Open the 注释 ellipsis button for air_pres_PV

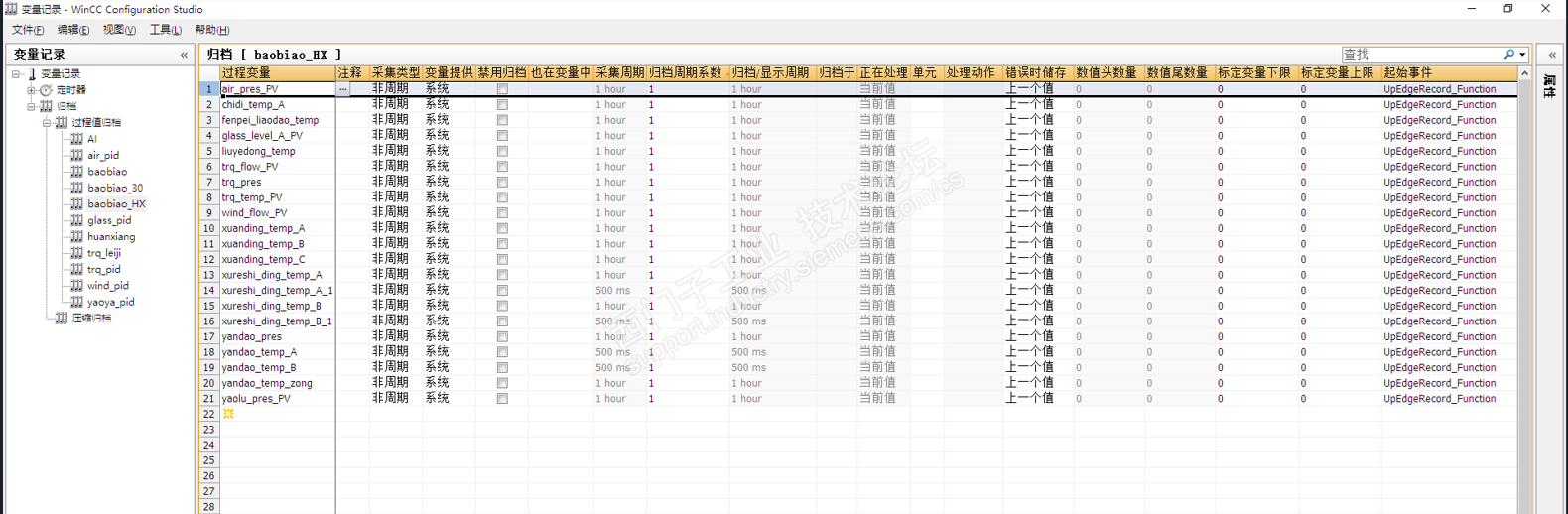pyautogui.click(x=343, y=89)
